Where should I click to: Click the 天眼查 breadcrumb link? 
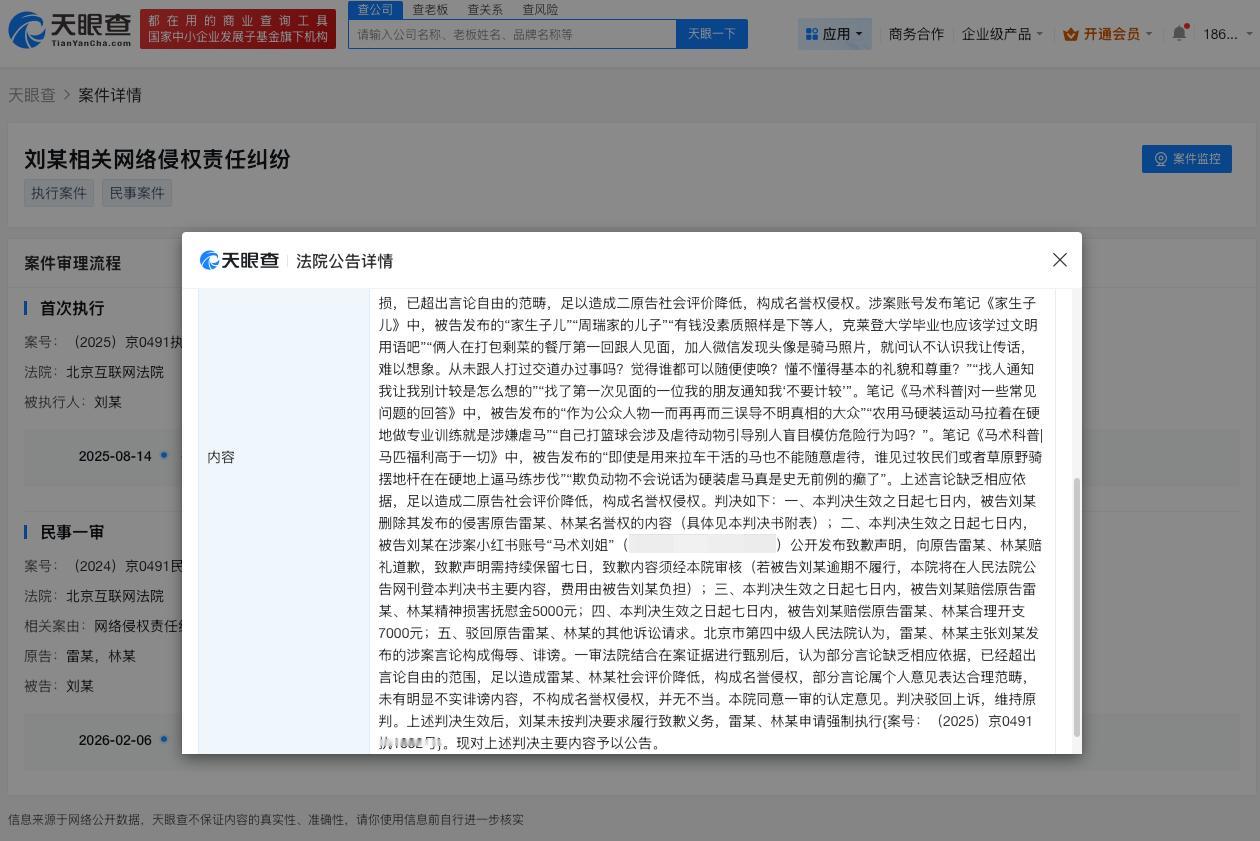[32, 95]
